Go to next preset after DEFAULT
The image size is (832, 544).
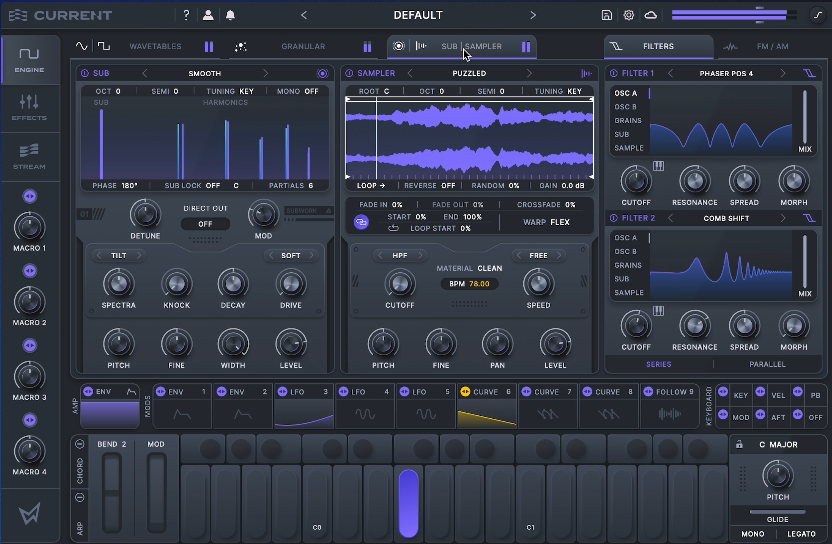coord(533,15)
